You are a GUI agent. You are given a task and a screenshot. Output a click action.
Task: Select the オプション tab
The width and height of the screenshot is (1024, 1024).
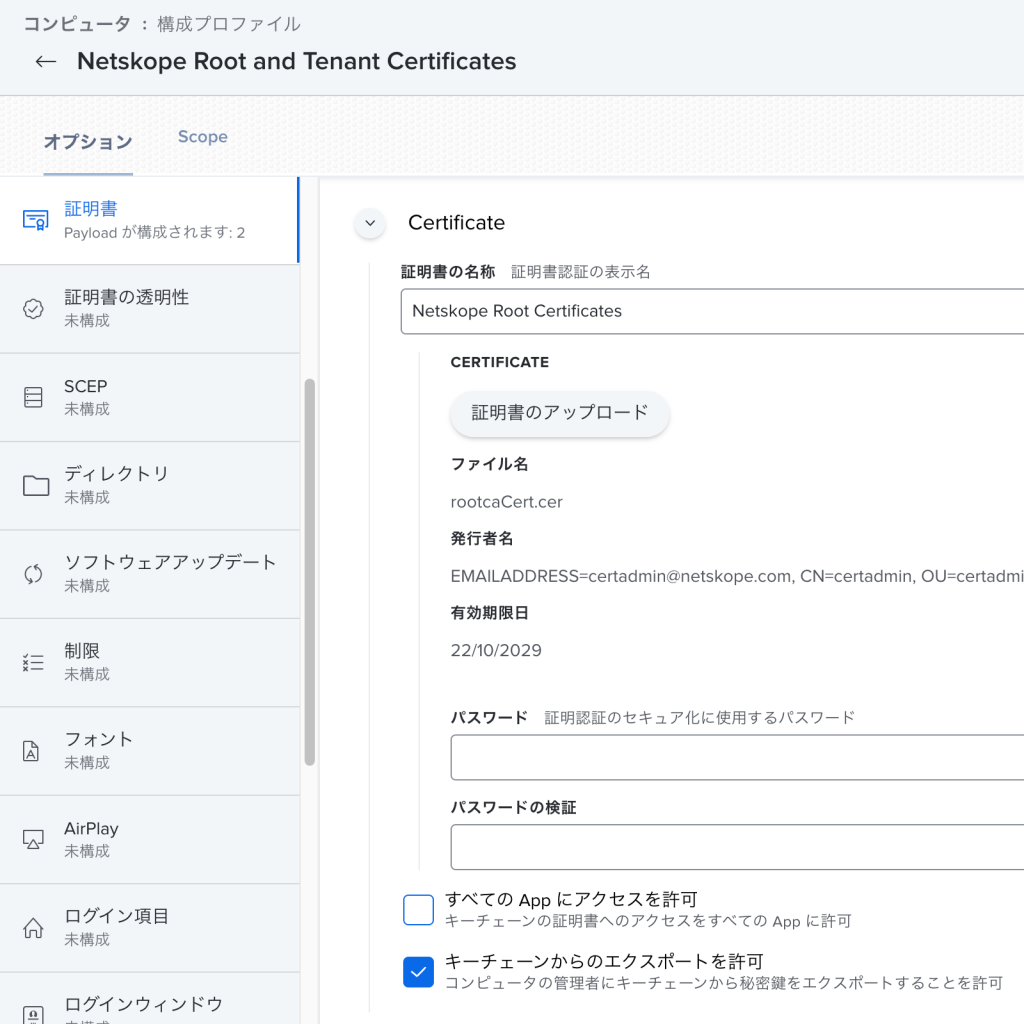point(88,142)
